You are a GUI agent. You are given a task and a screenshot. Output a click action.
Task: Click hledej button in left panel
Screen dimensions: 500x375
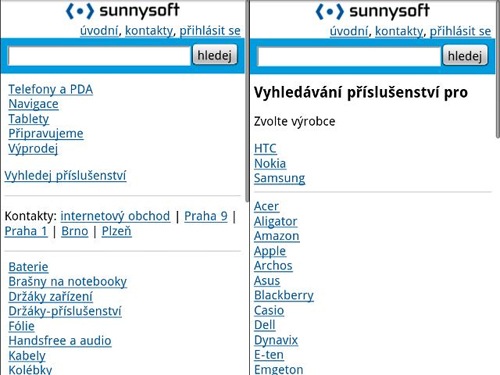click(215, 55)
